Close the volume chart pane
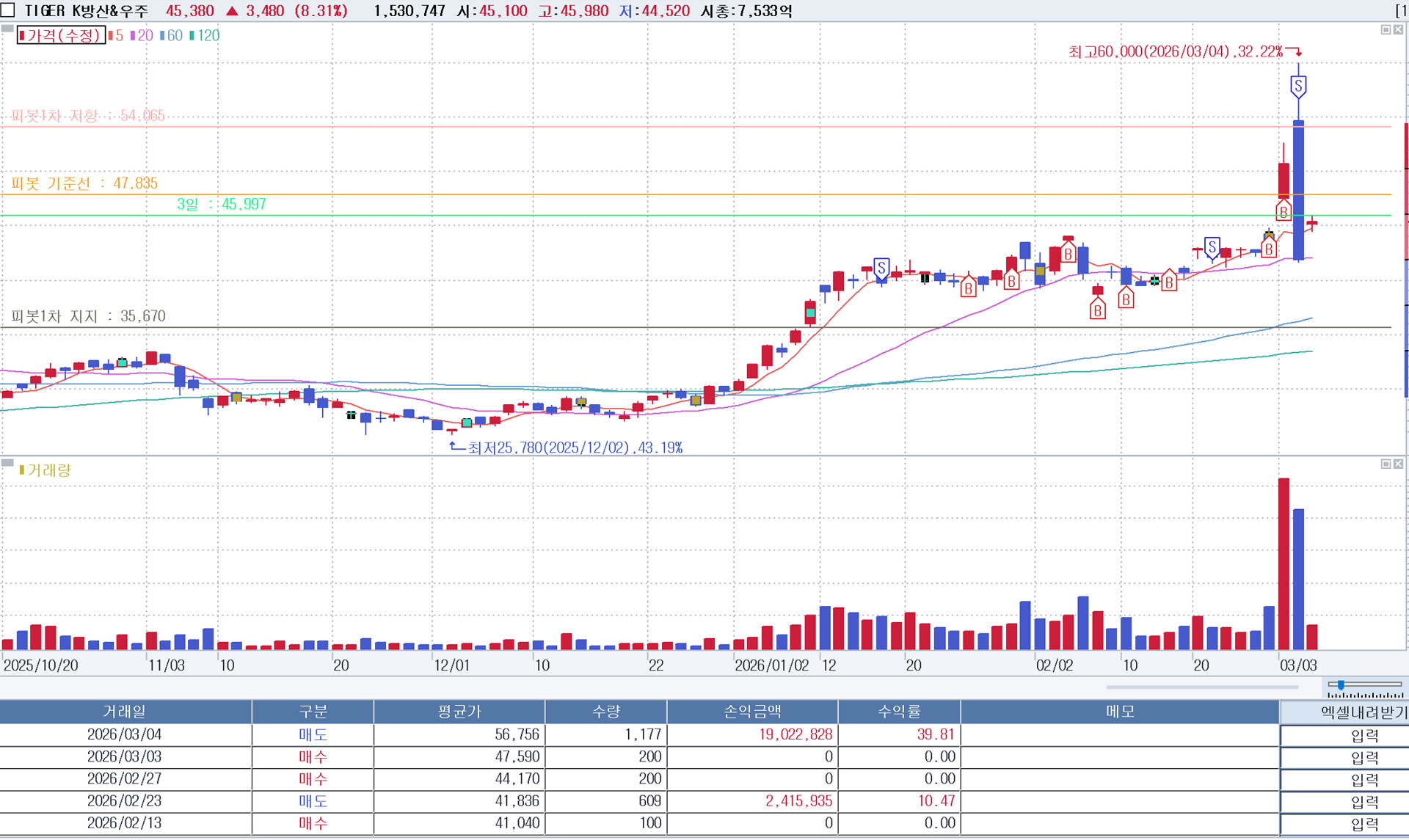This screenshot has height=840, width=1409. click(x=1398, y=464)
